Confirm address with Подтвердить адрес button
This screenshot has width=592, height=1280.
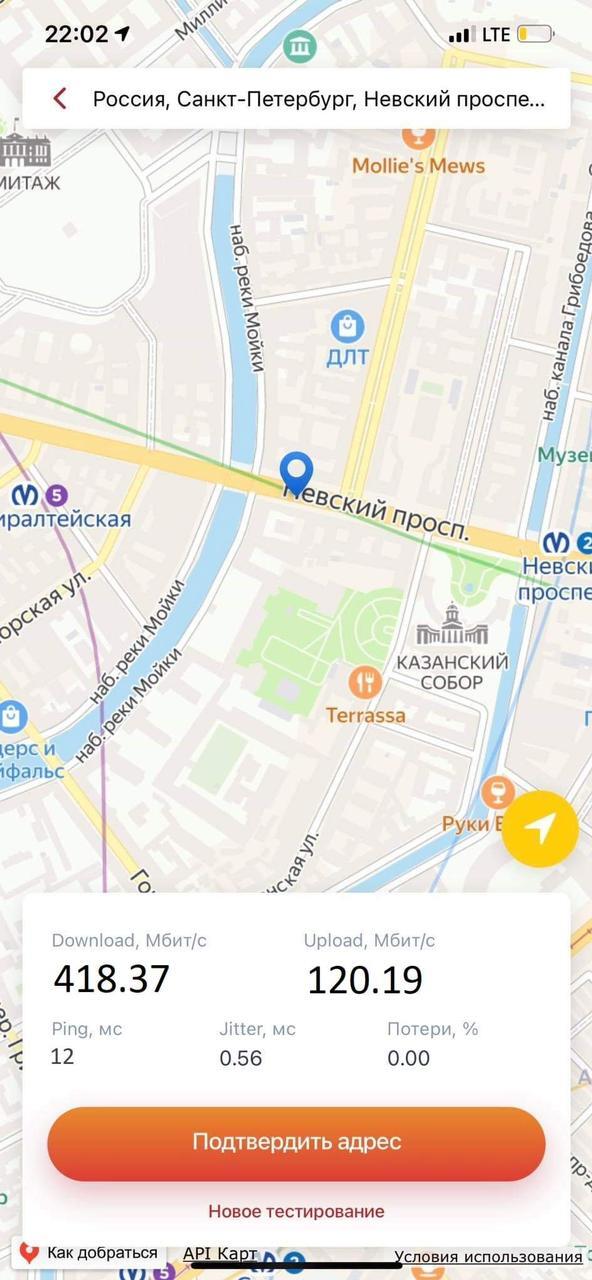(296, 1143)
